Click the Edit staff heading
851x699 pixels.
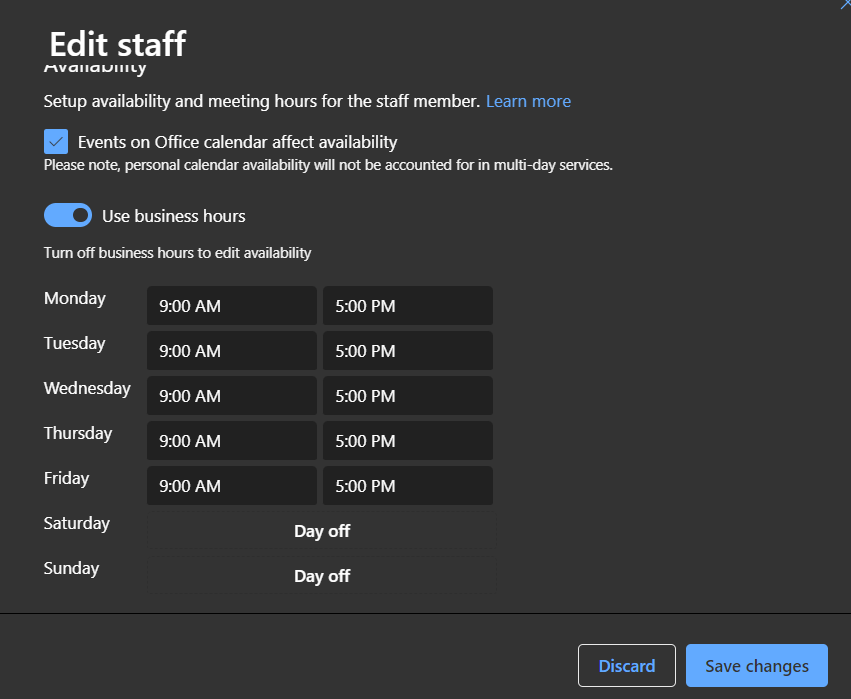pos(117,44)
